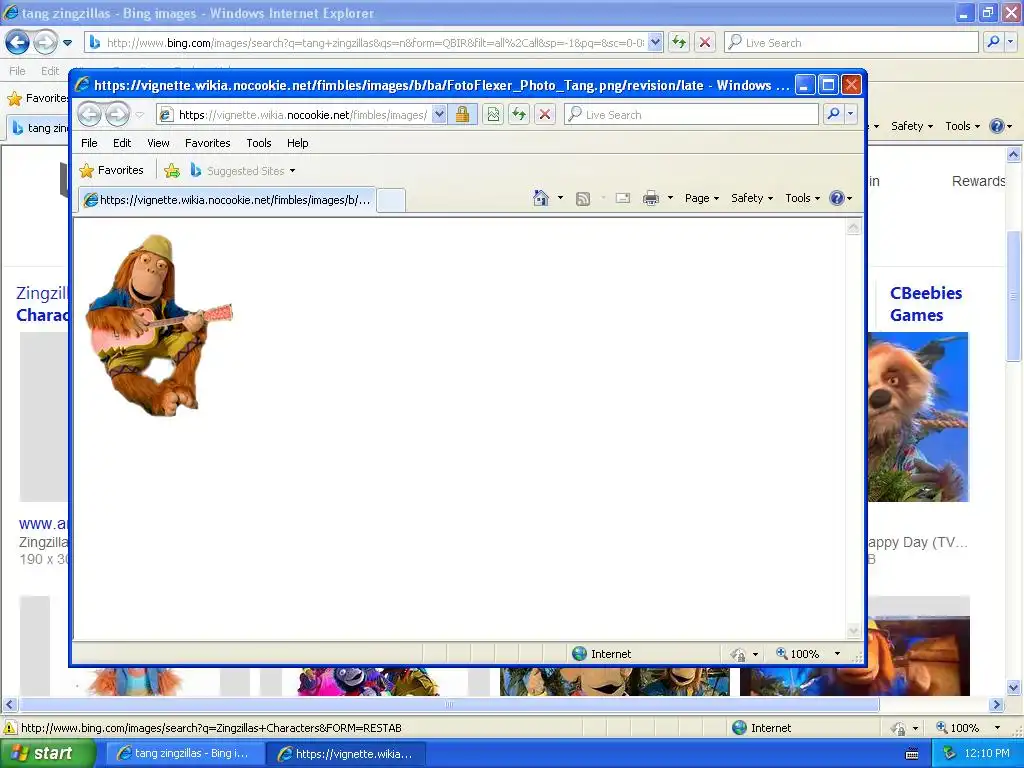The width and height of the screenshot is (1024, 768).
Task: Open the Tools dropdown in the Bing window
Action: pos(962,126)
